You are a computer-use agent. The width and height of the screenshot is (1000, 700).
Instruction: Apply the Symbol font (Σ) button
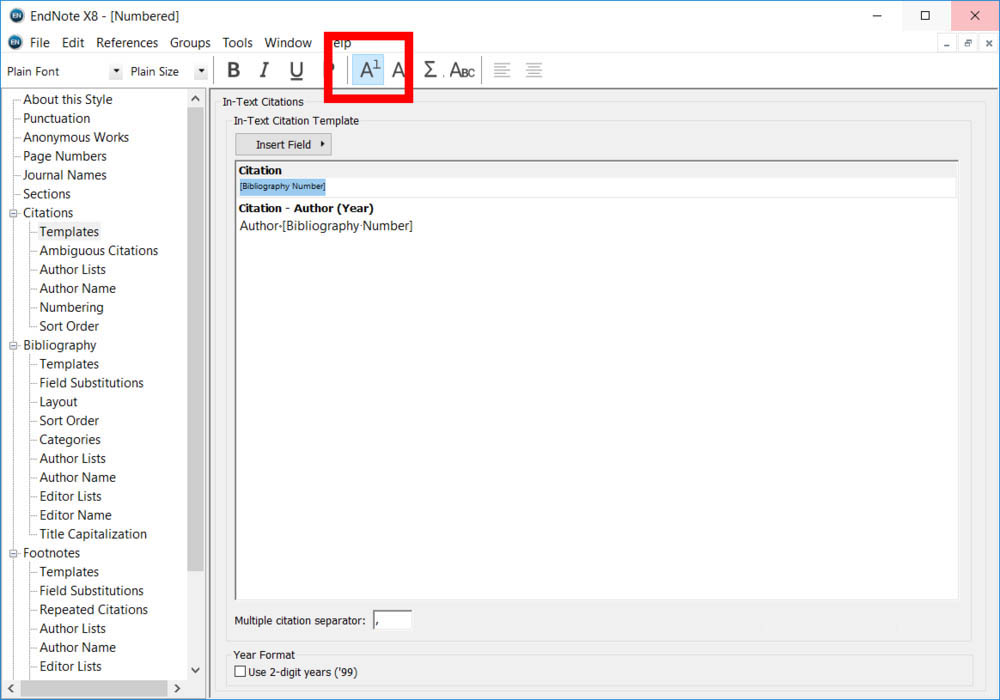(430, 70)
